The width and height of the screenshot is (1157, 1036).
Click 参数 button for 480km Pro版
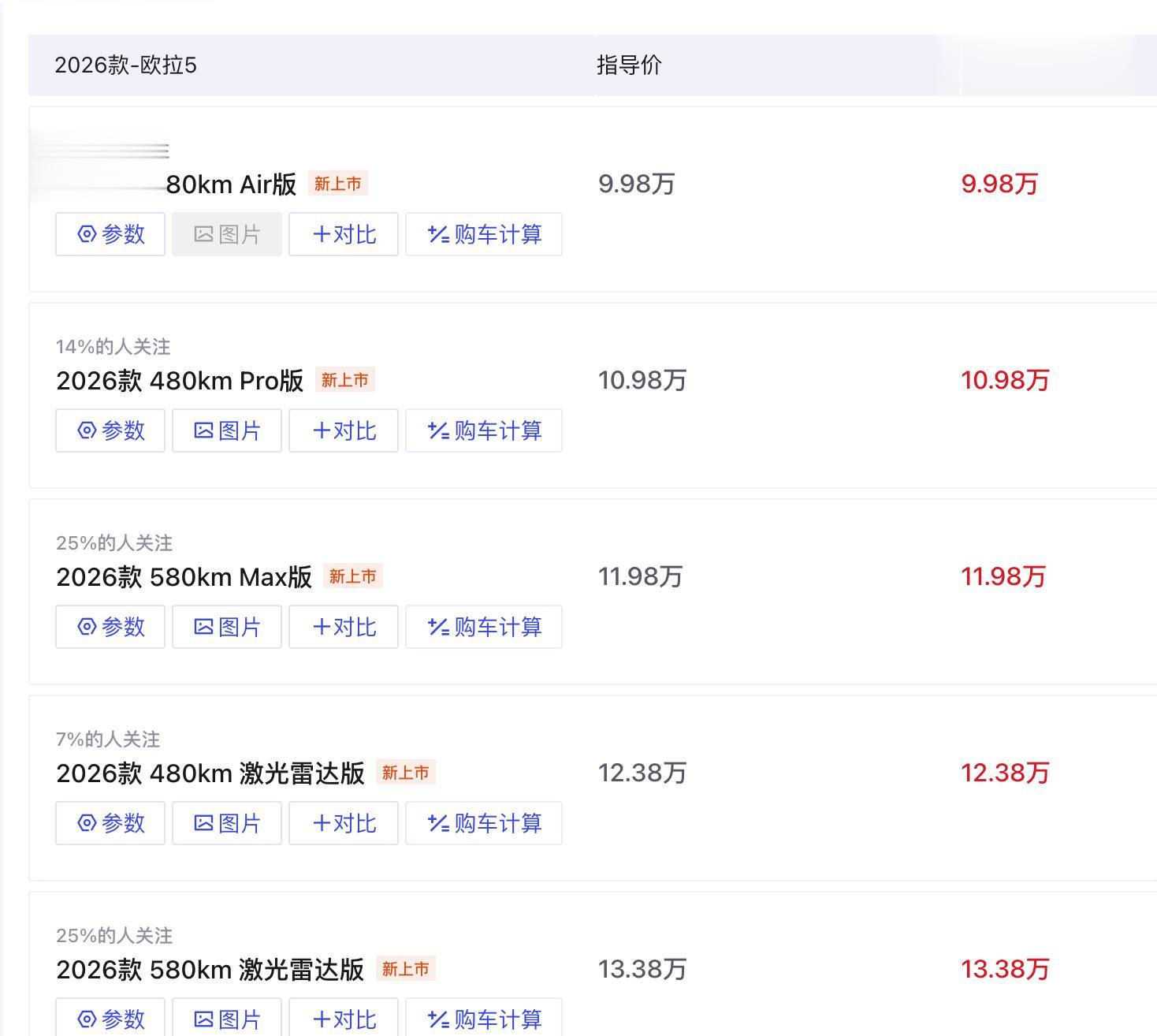tap(110, 430)
